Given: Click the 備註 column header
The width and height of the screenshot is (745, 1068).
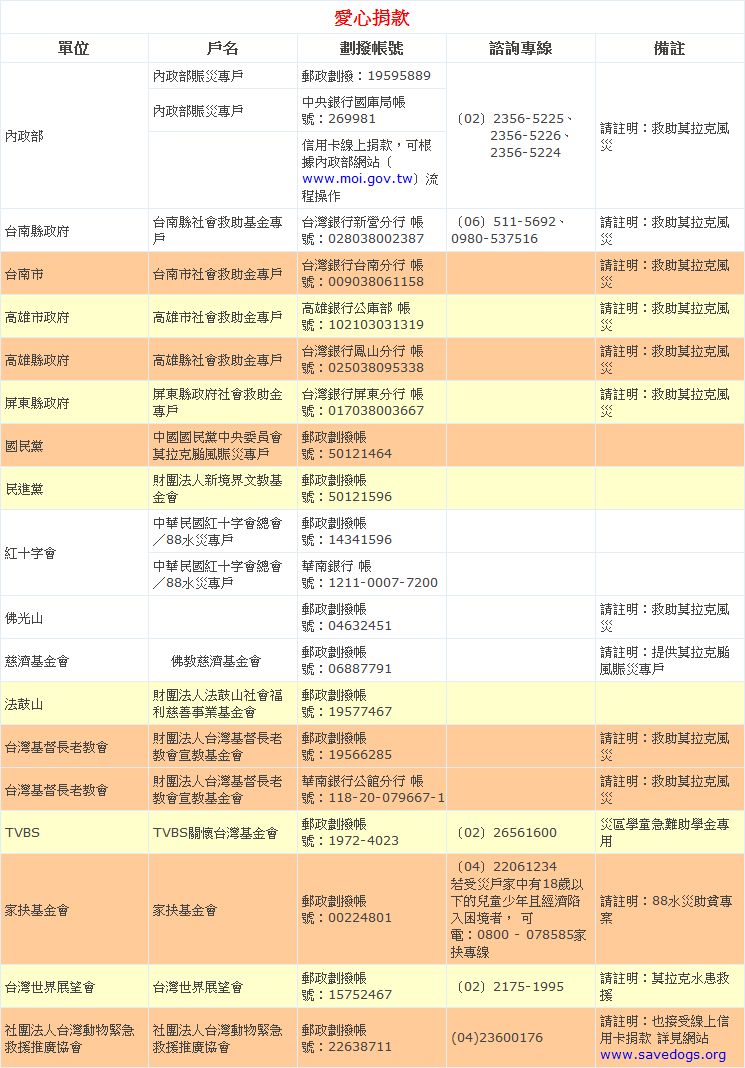Looking at the screenshot, I should click(669, 48).
